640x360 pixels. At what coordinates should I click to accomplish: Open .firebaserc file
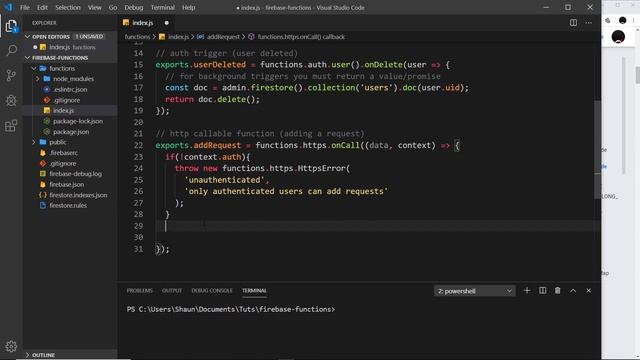[70, 153]
